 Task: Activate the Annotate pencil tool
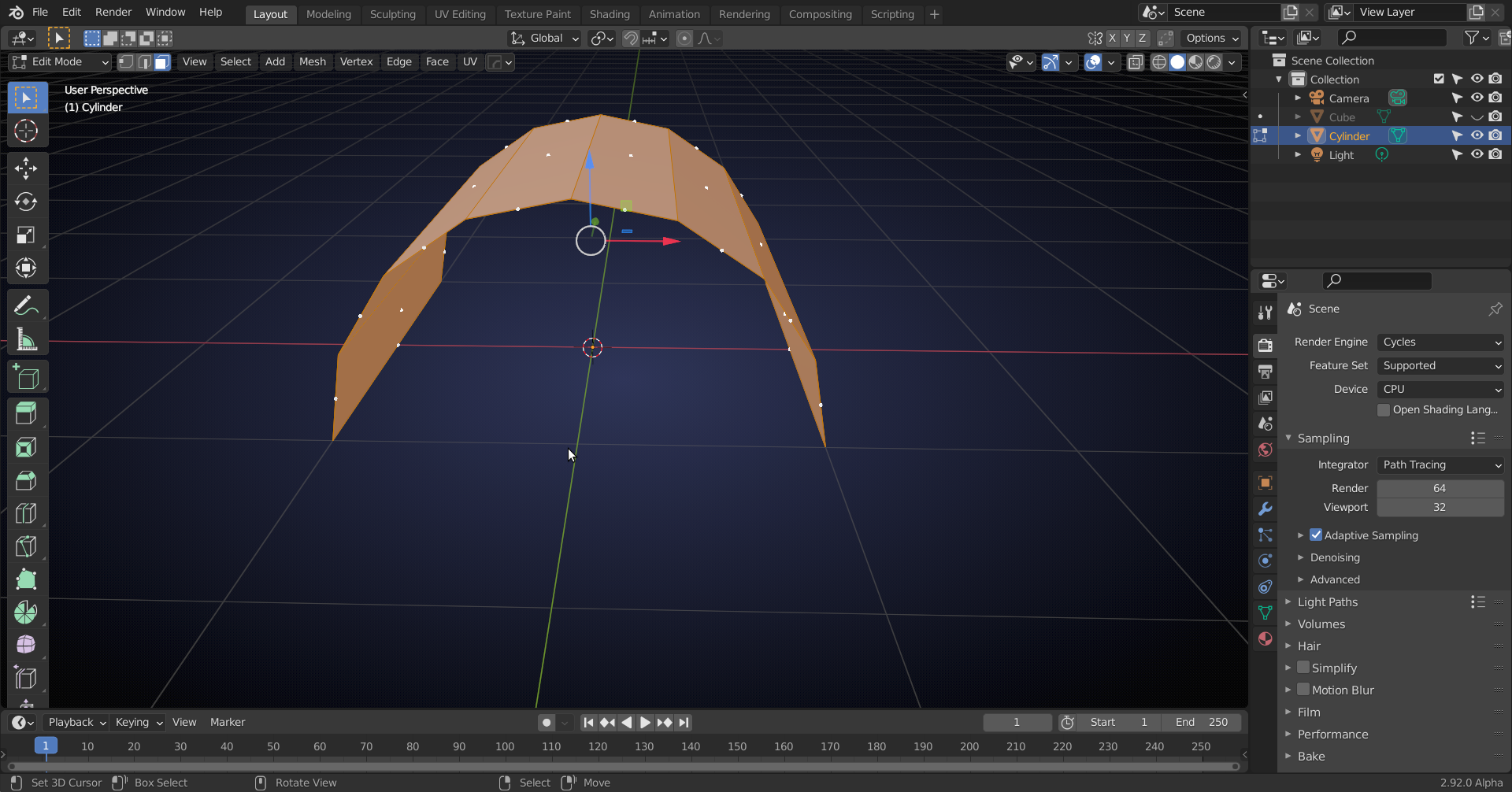[26, 306]
